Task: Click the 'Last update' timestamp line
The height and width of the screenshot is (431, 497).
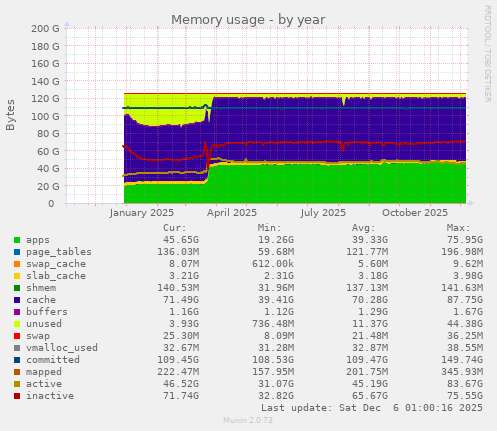Action: (x=372, y=408)
